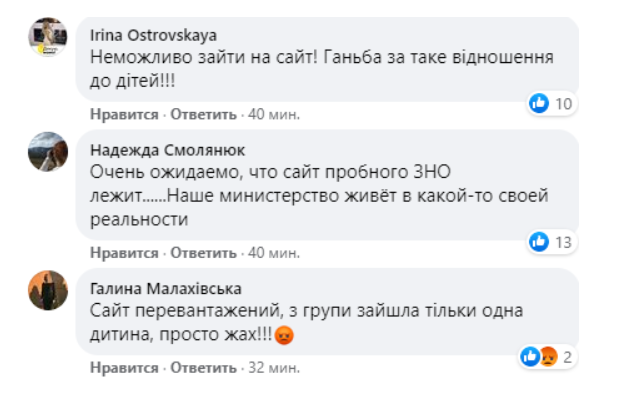Open Irina Ostrovskaya's name link
The height and width of the screenshot is (393, 626).
click(153, 36)
